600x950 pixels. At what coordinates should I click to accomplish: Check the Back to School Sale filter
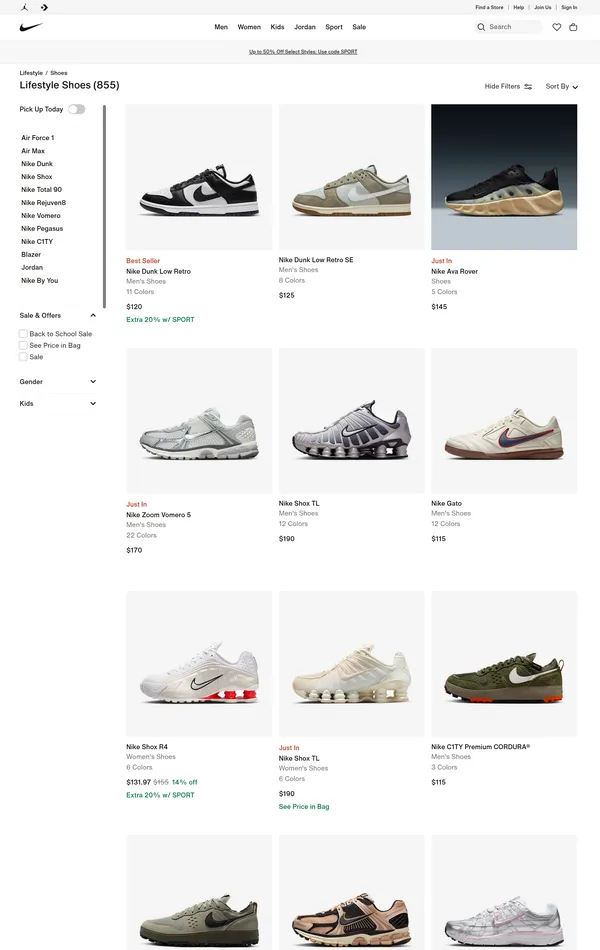click(23, 333)
